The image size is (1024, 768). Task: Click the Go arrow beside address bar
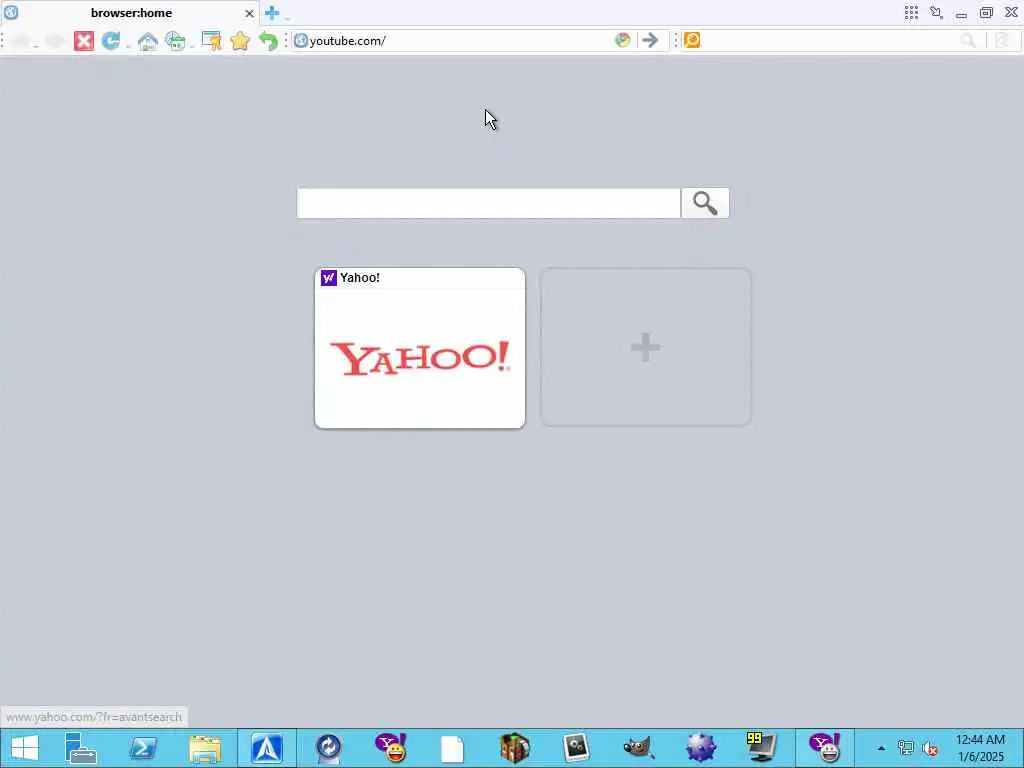(650, 40)
